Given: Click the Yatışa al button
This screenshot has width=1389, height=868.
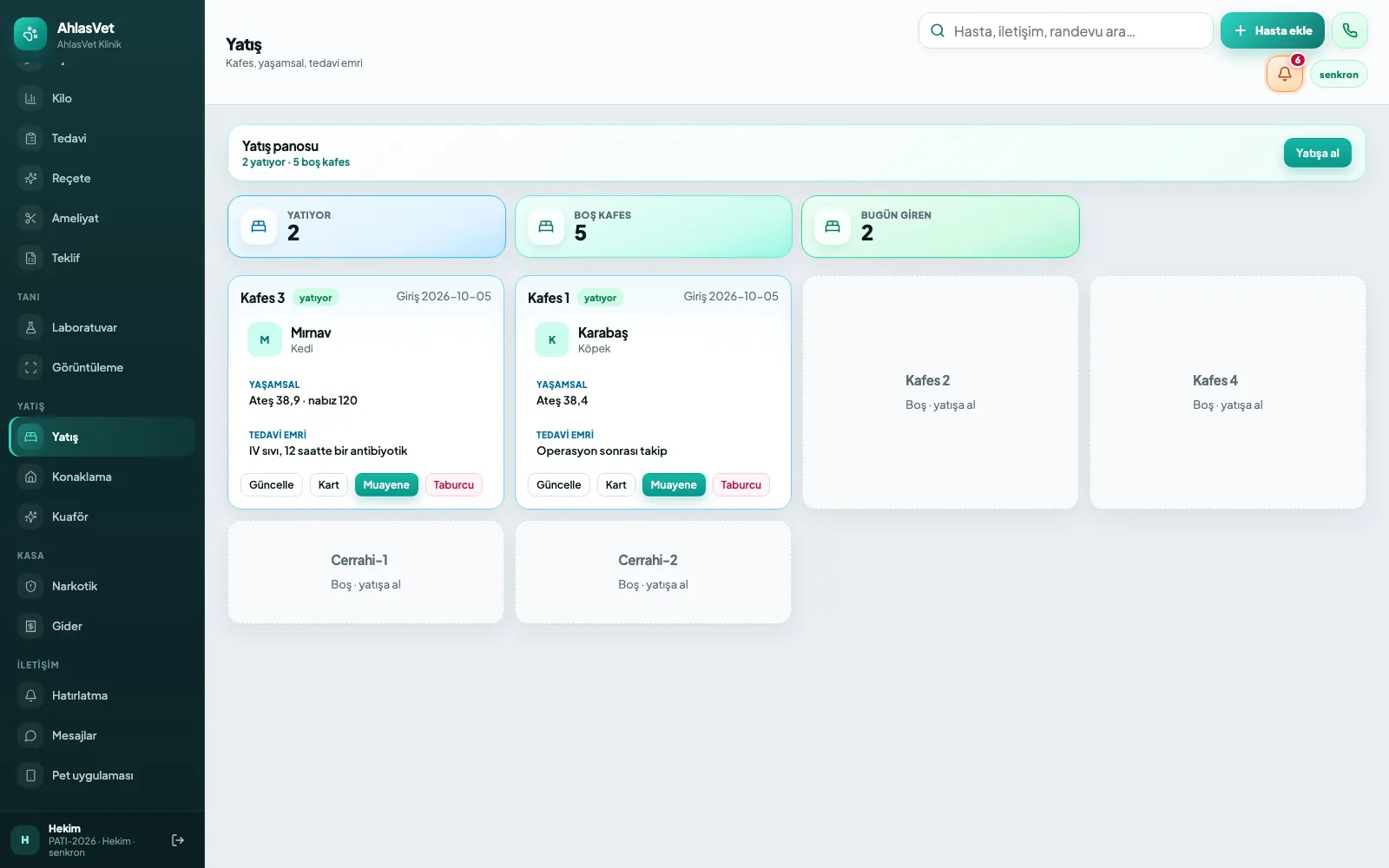Looking at the screenshot, I should 1318,153.
